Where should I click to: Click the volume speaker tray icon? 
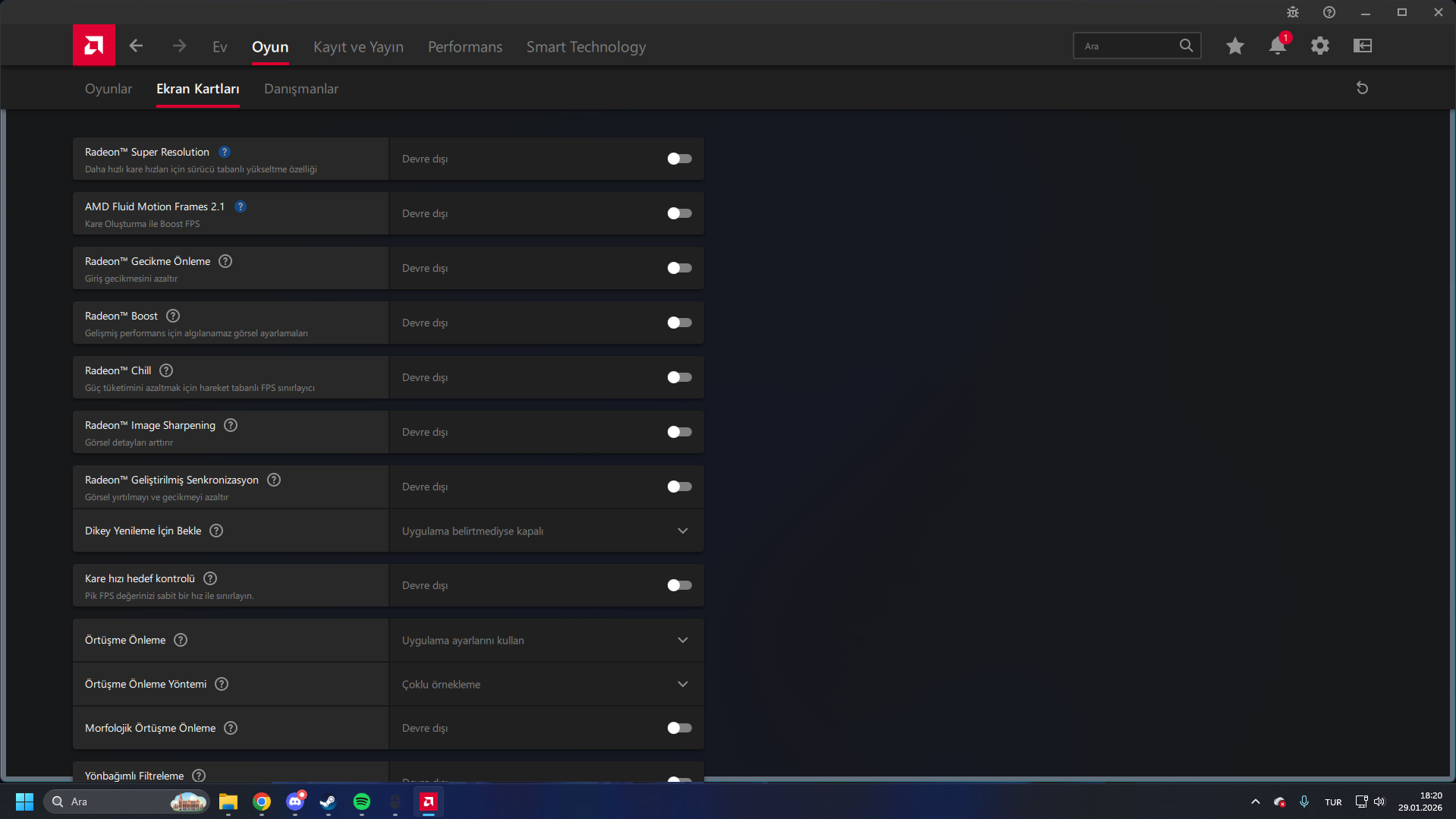coord(1379,802)
